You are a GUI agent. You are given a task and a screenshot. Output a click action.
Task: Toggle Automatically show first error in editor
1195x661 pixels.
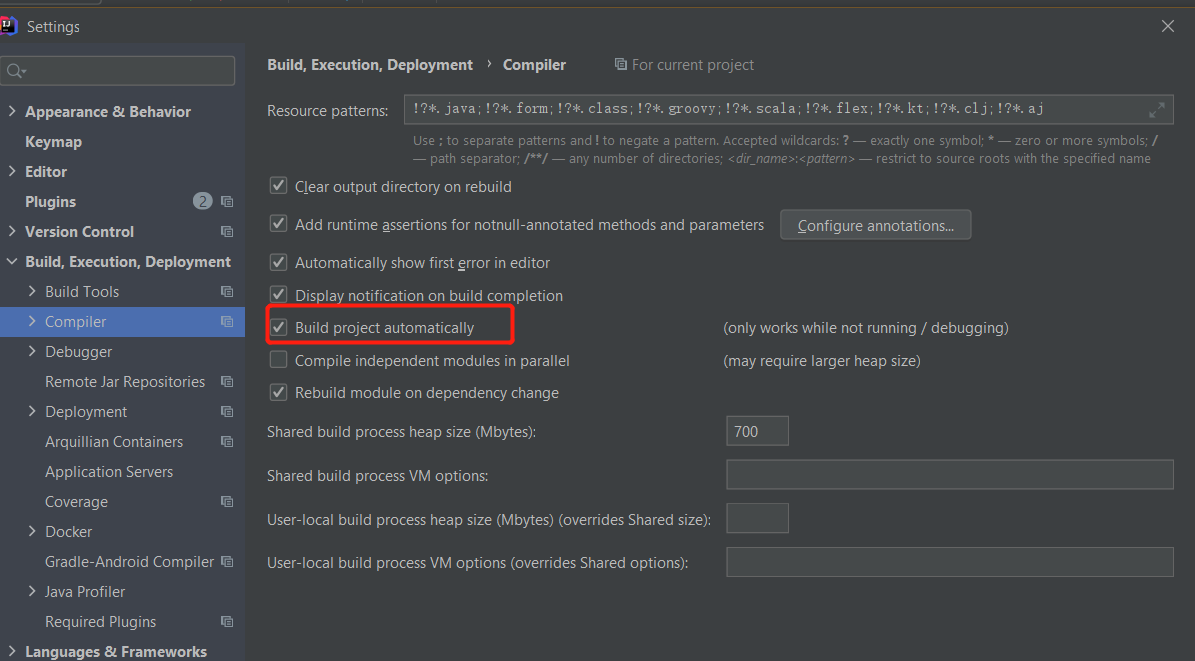278,262
